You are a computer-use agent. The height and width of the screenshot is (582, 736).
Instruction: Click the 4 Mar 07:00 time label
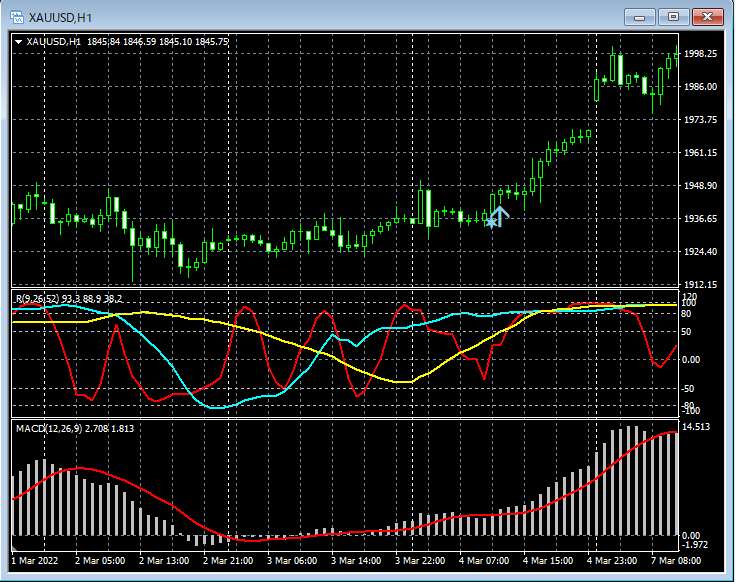[x=484, y=560]
